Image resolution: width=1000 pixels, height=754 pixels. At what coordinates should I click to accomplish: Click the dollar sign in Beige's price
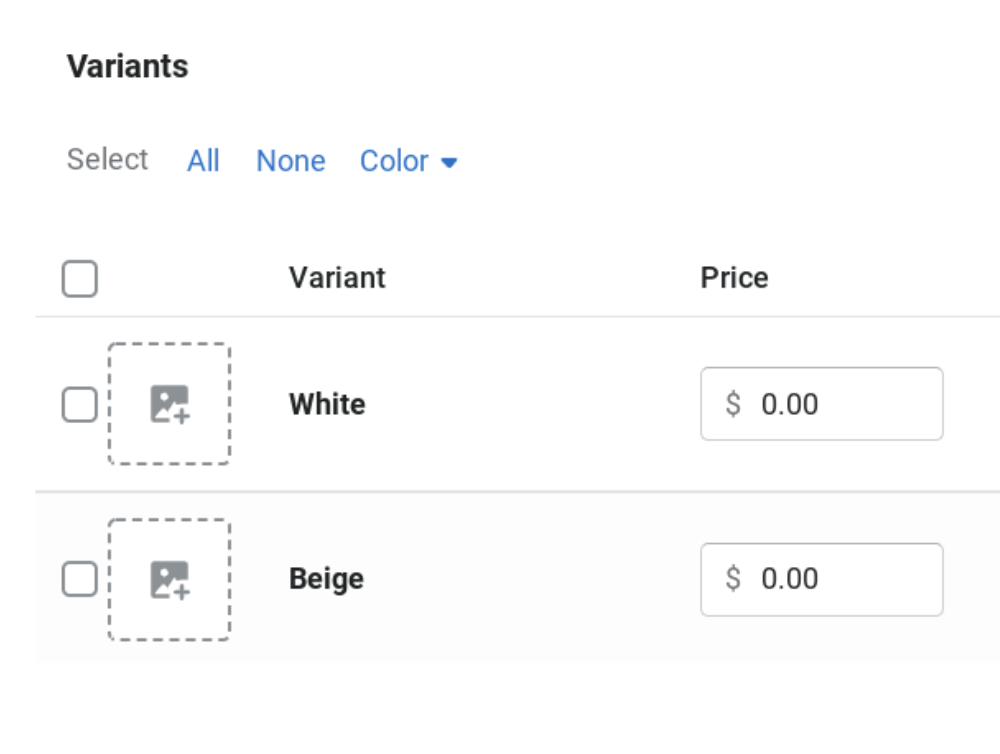[733, 579]
